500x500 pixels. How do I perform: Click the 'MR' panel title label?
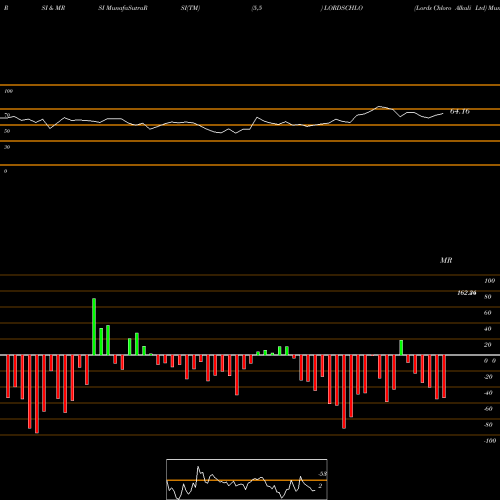point(446,260)
